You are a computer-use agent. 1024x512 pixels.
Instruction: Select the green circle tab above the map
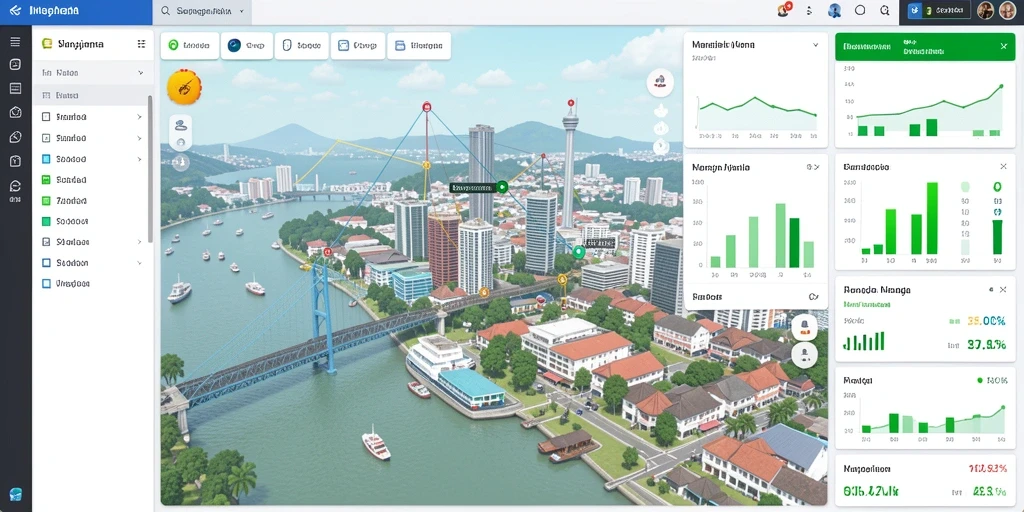tap(190, 46)
